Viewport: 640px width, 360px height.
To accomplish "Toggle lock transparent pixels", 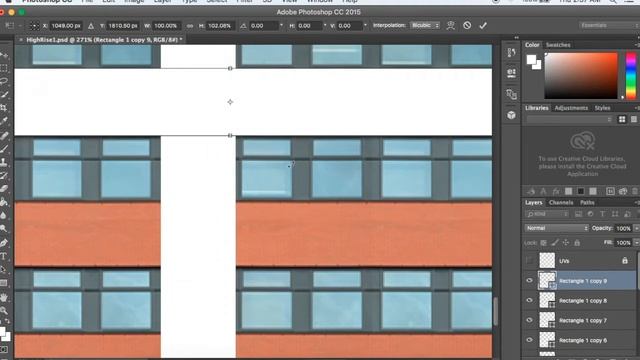I will click(544, 243).
